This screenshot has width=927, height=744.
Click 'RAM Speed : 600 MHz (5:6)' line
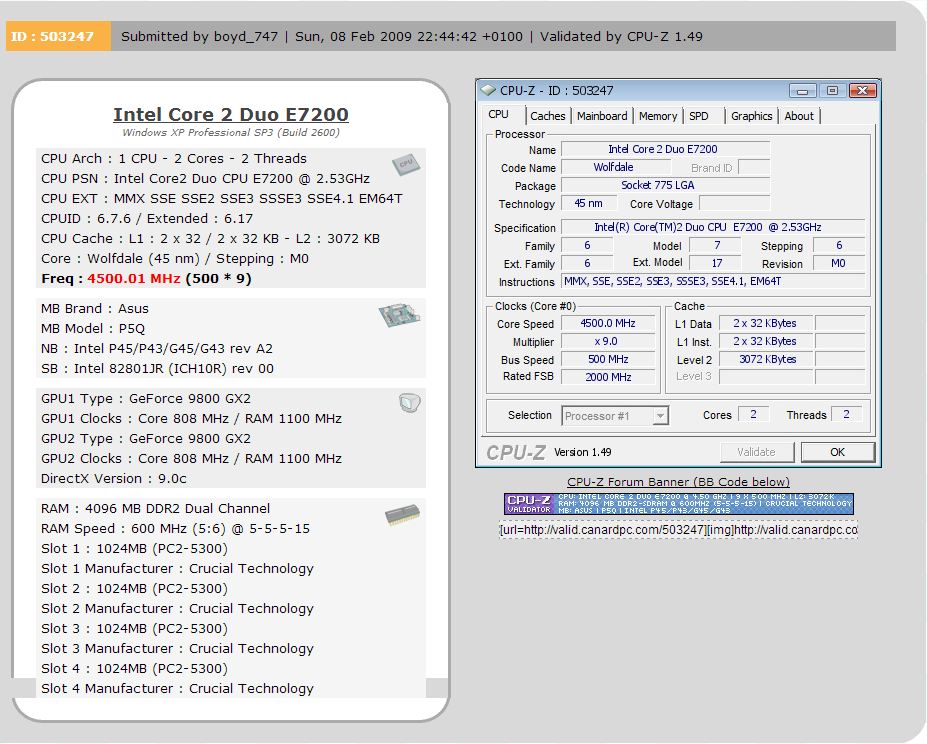(175, 529)
